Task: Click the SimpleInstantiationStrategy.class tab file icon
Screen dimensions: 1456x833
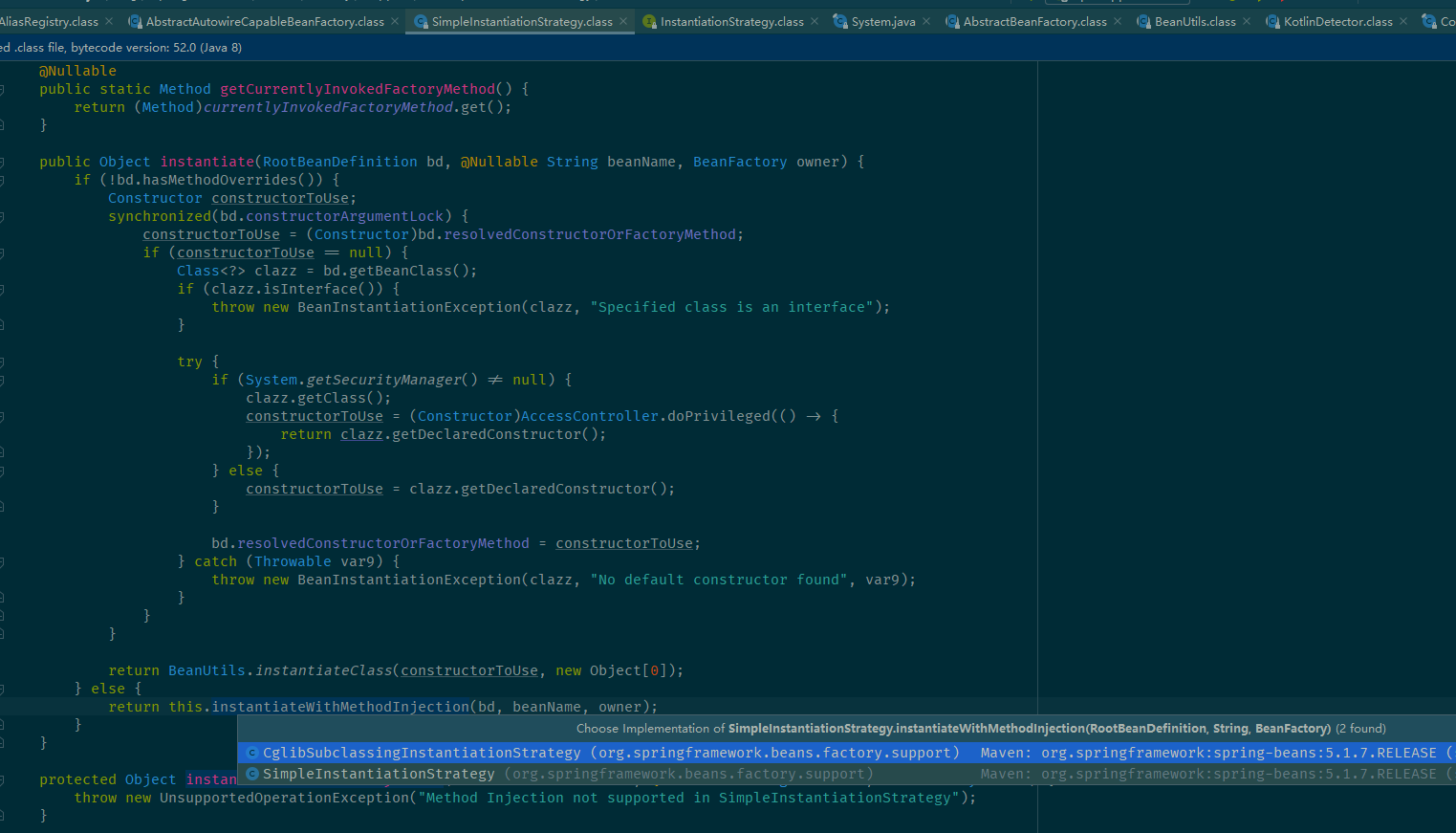Action: [x=421, y=21]
